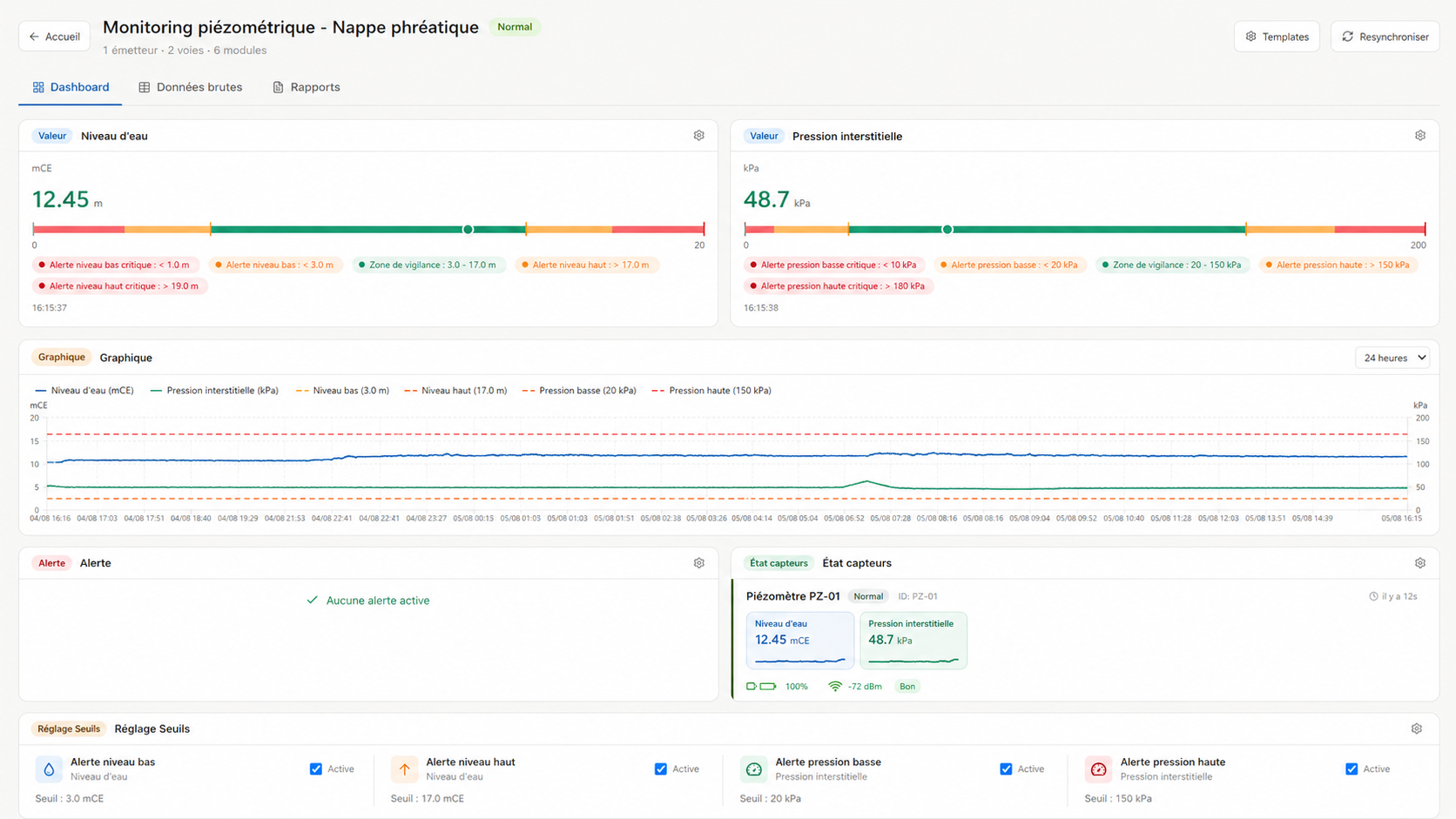The width and height of the screenshot is (1456, 819).
Task: Click 'Alerte niveau haut : > 17.0 m' chip
Action: pos(586,265)
